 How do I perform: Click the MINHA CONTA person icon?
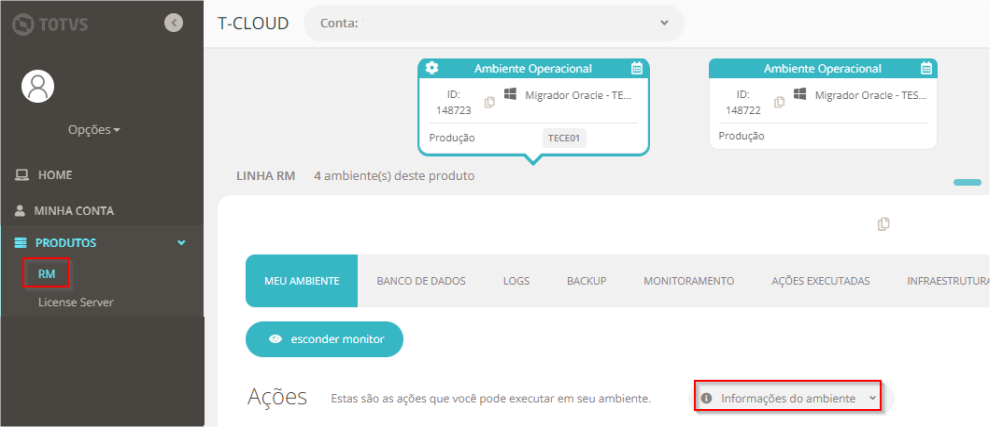(x=20, y=210)
